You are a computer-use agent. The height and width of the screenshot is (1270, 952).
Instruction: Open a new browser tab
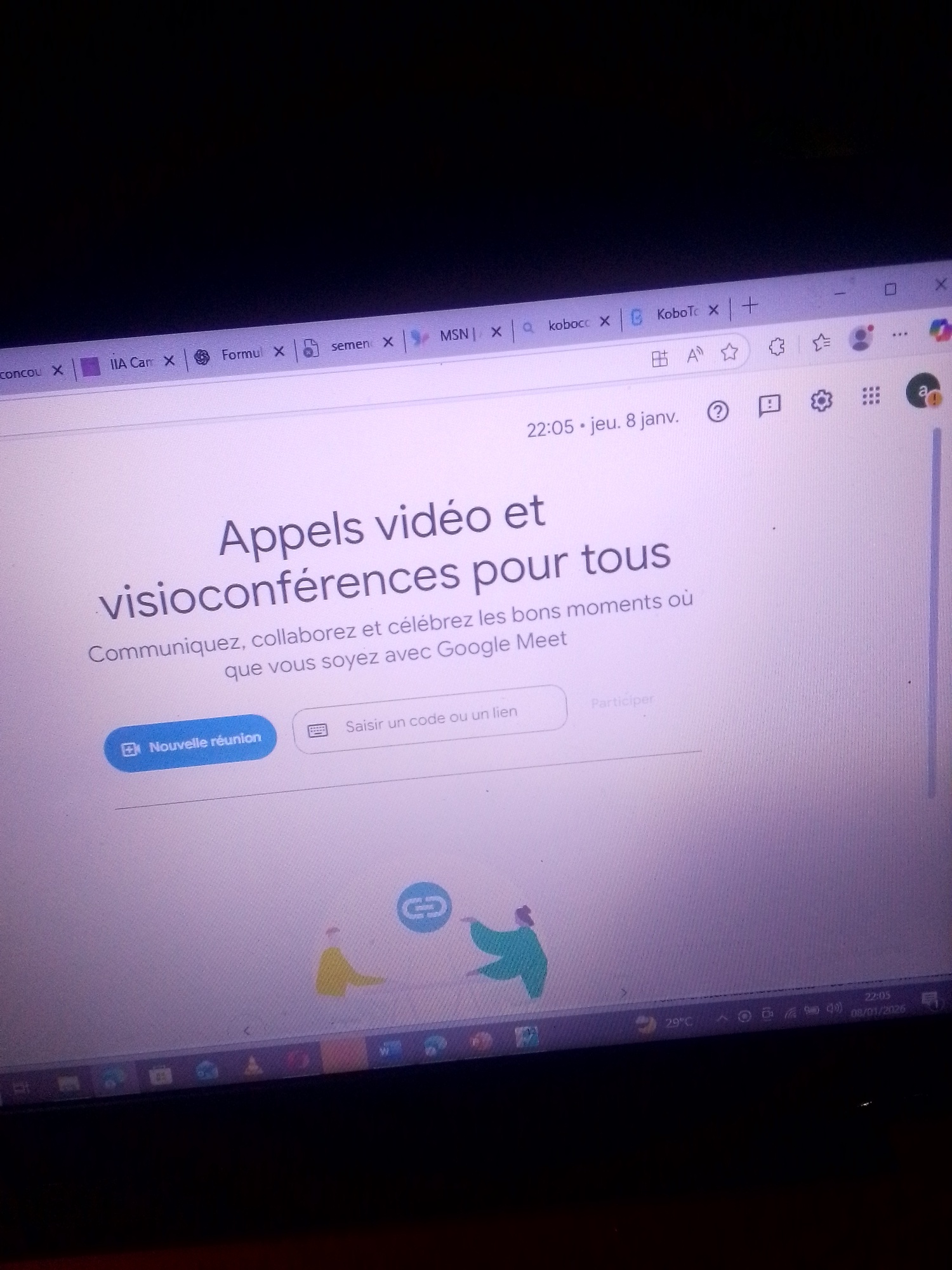click(x=750, y=306)
